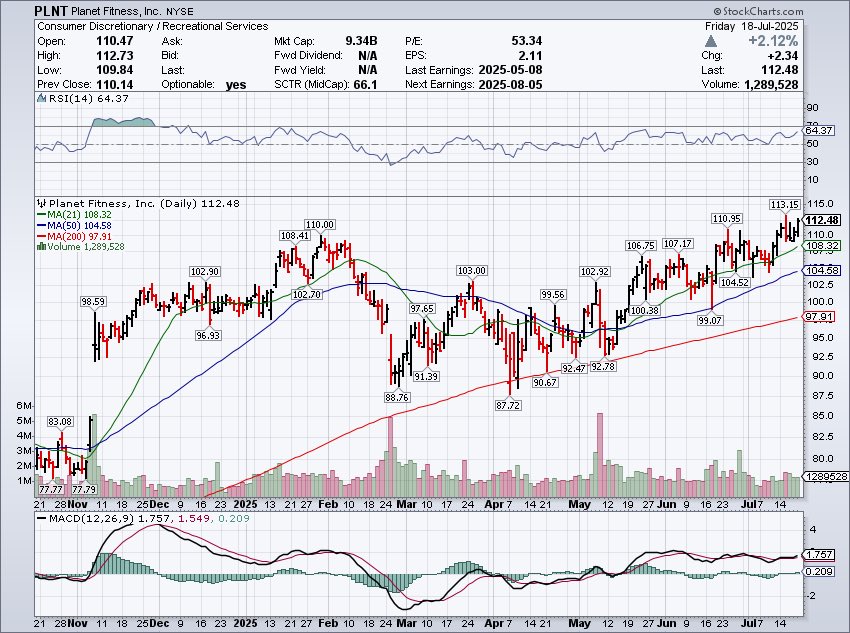Click the Low value 109.84

click(114, 70)
